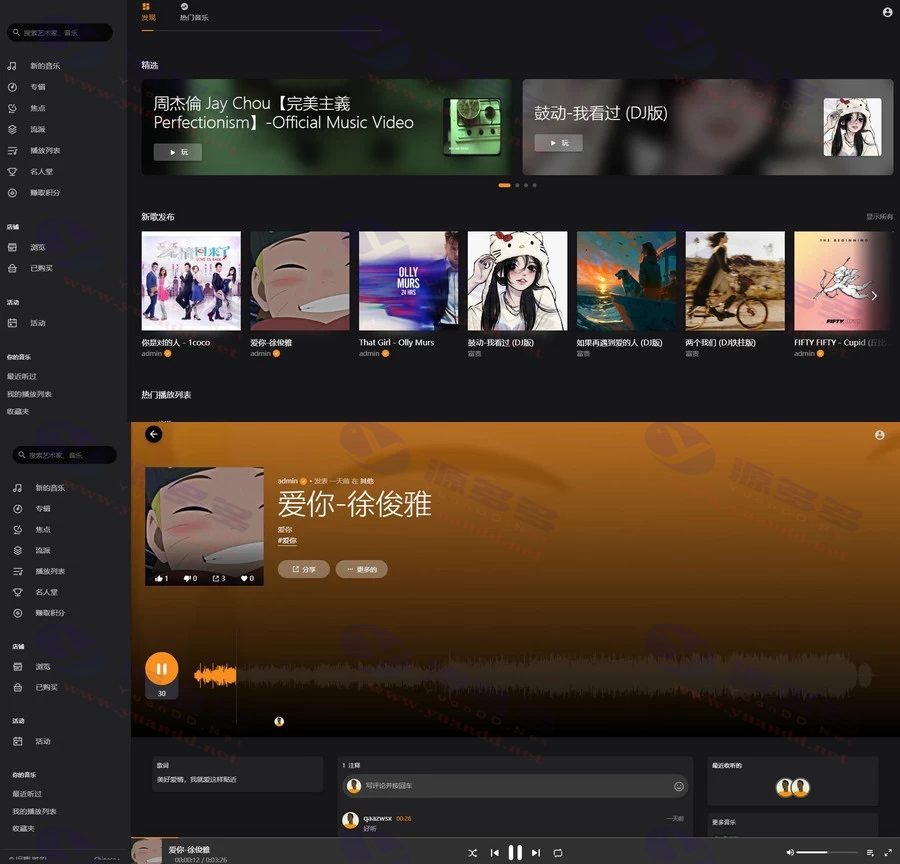Open 已购买 in the discover page sidebar
This screenshot has width=900, height=864.
pyautogui.click(x=31, y=268)
